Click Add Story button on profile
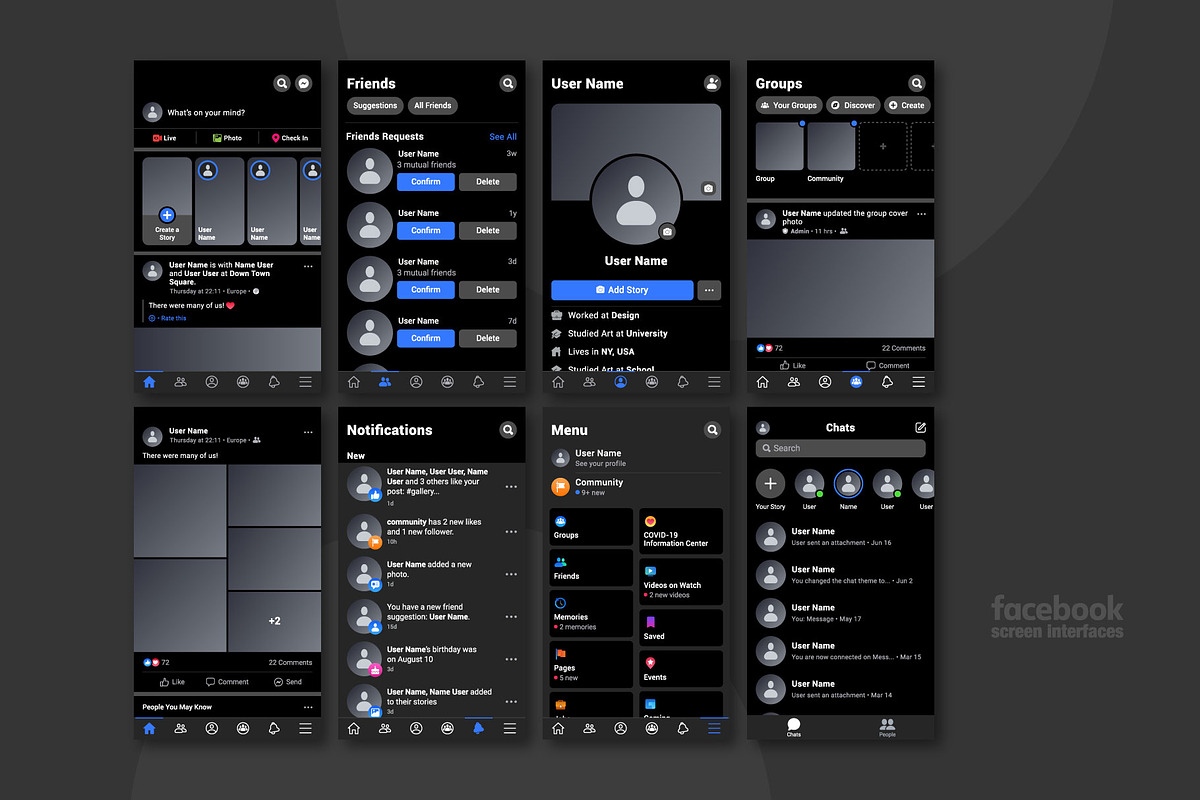This screenshot has height=800, width=1200. 622,290
